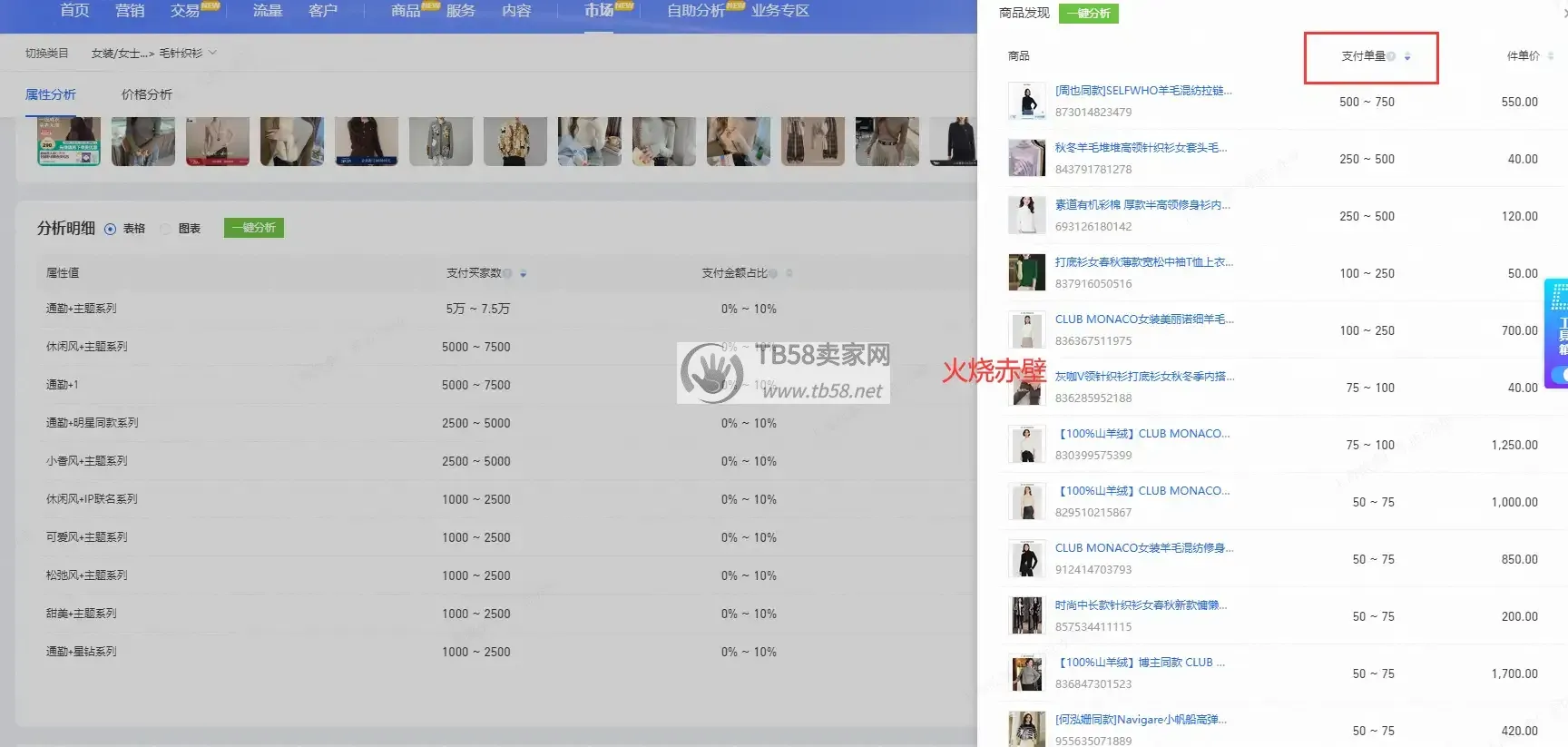Open the 素道有机彩棉 厚款半高领 link

(x=1142, y=205)
